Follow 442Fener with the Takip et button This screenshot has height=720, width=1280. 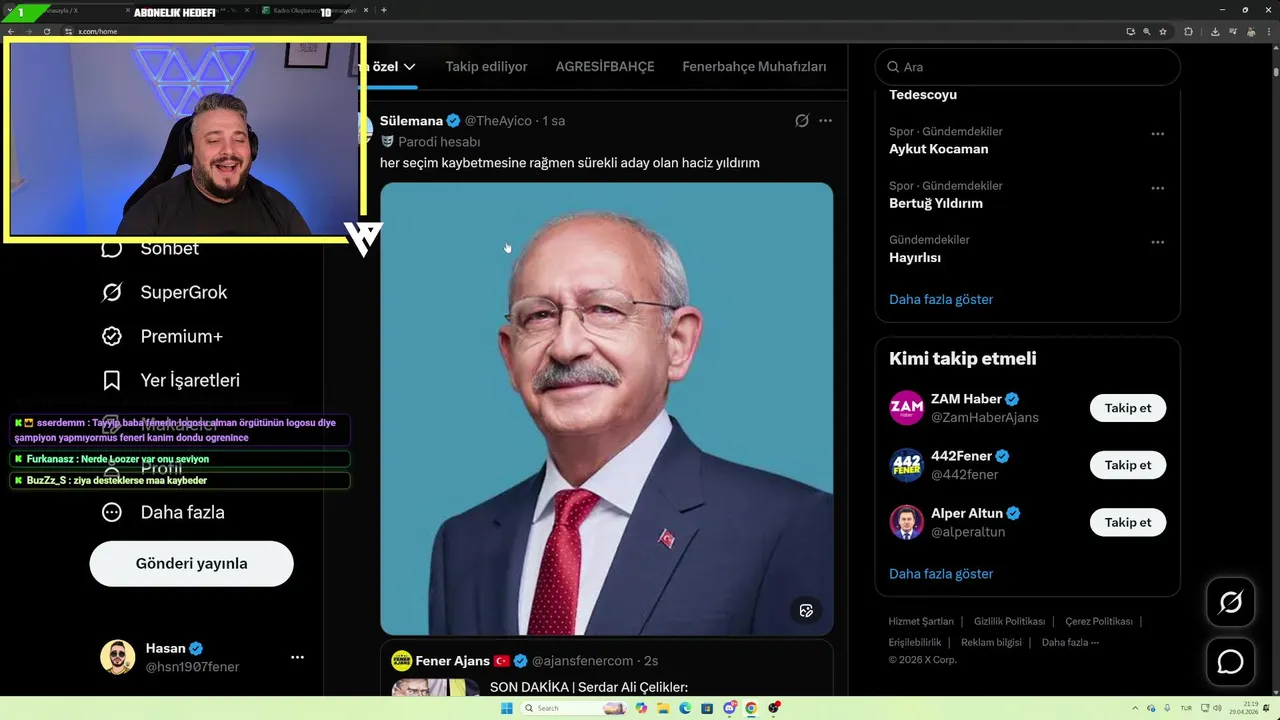(x=1128, y=465)
